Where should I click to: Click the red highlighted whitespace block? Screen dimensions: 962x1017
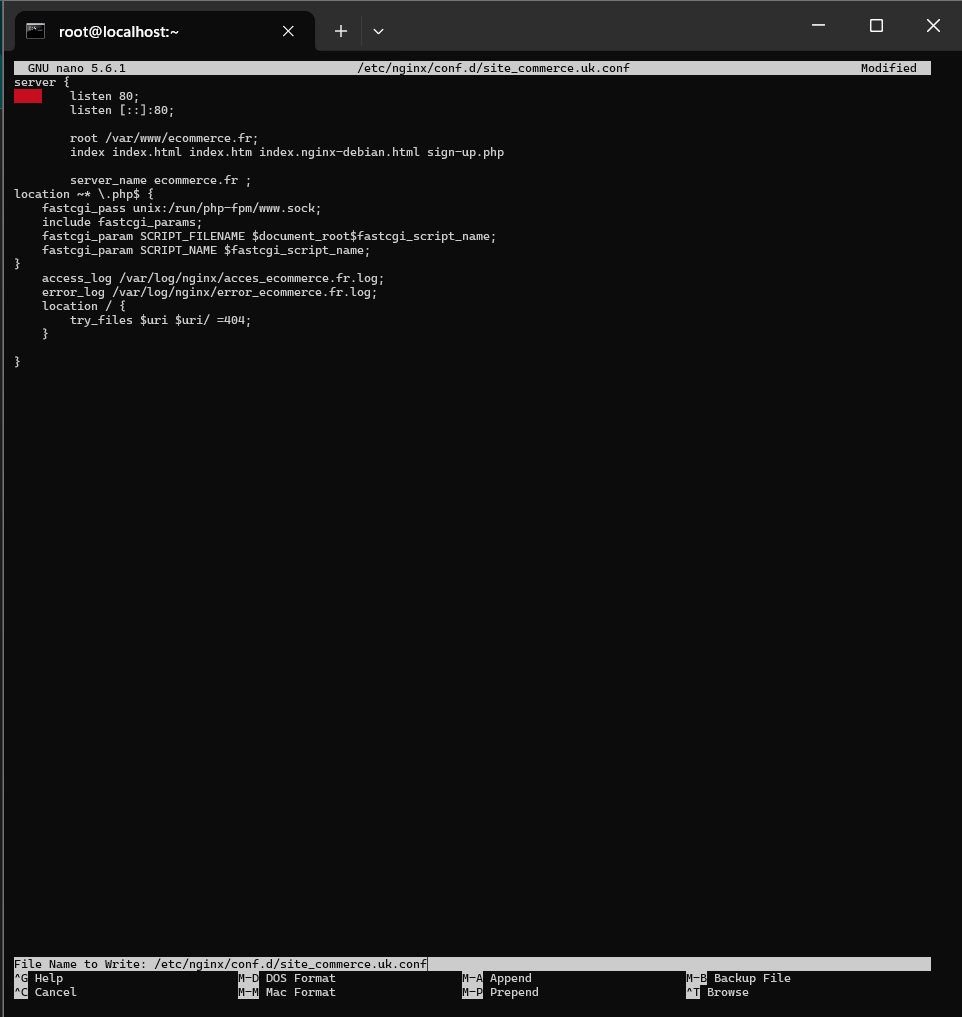(x=28, y=96)
